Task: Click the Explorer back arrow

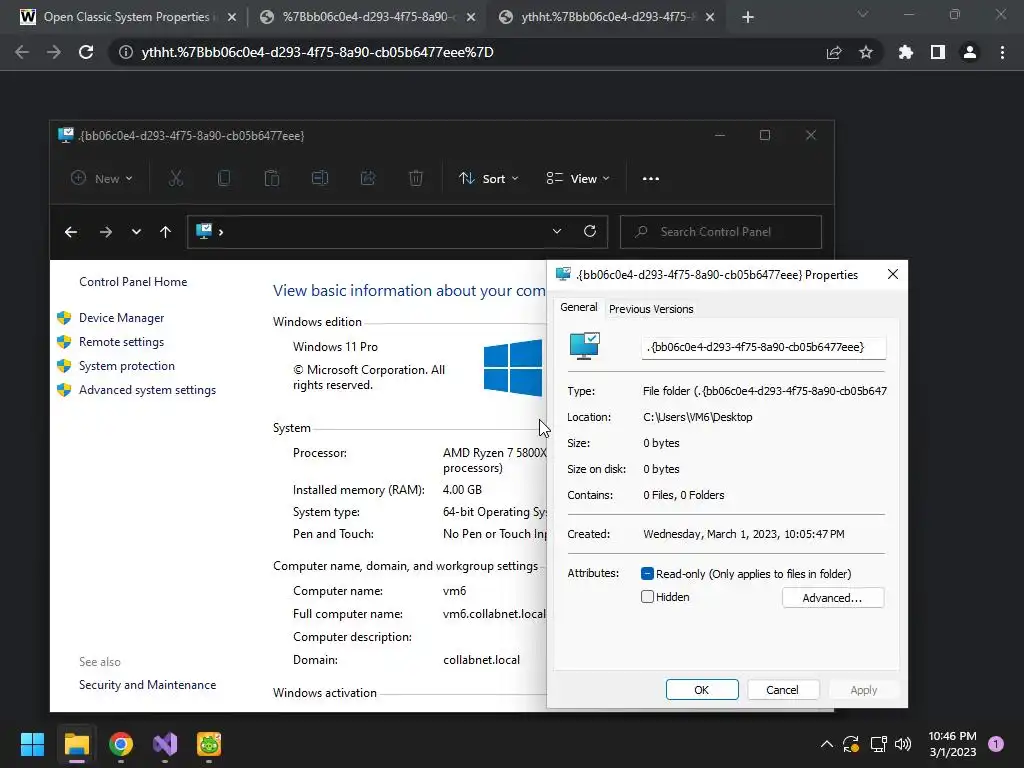Action: click(71, 232)
